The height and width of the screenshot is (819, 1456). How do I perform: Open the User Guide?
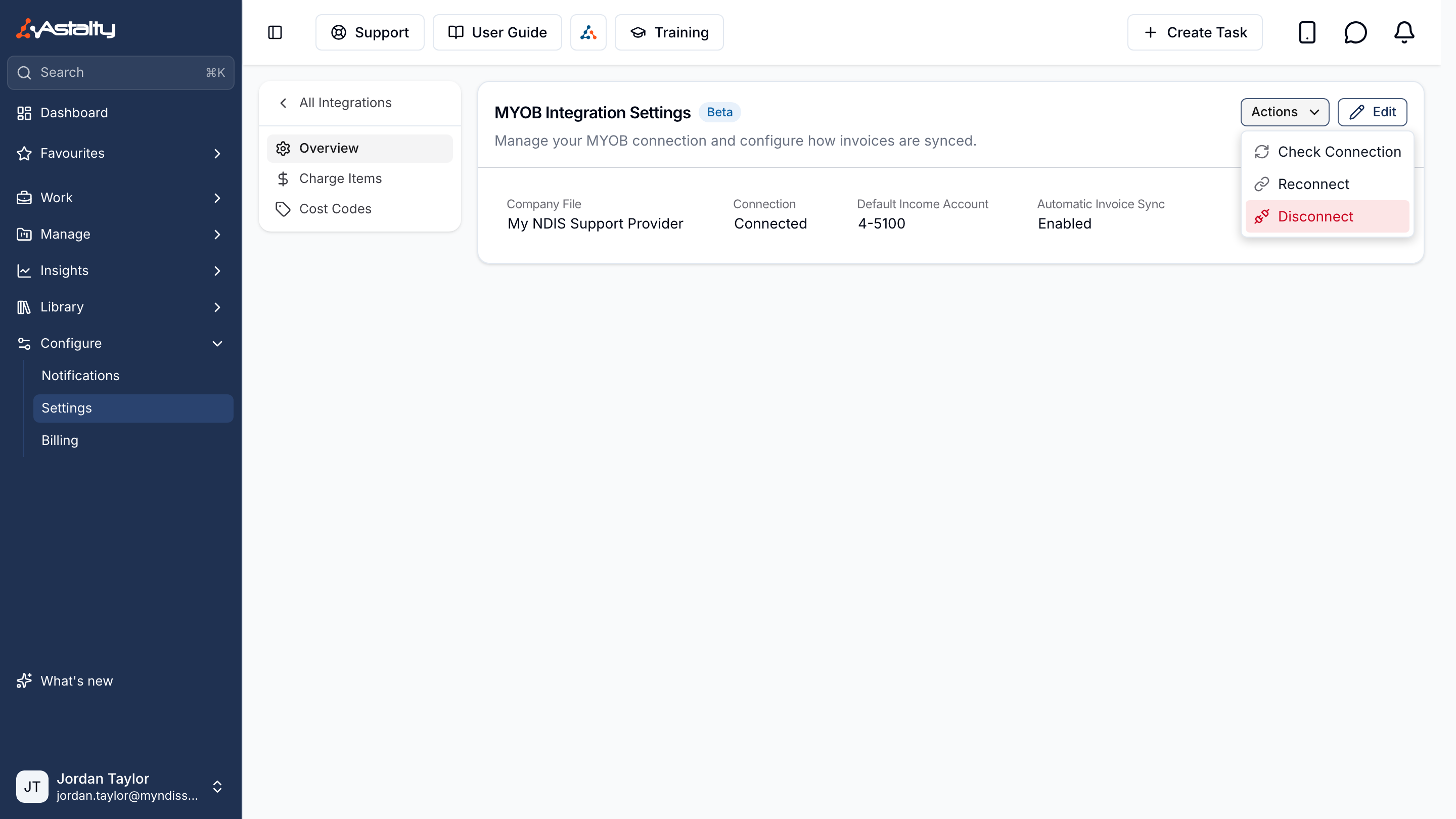(x=497, y=32)
